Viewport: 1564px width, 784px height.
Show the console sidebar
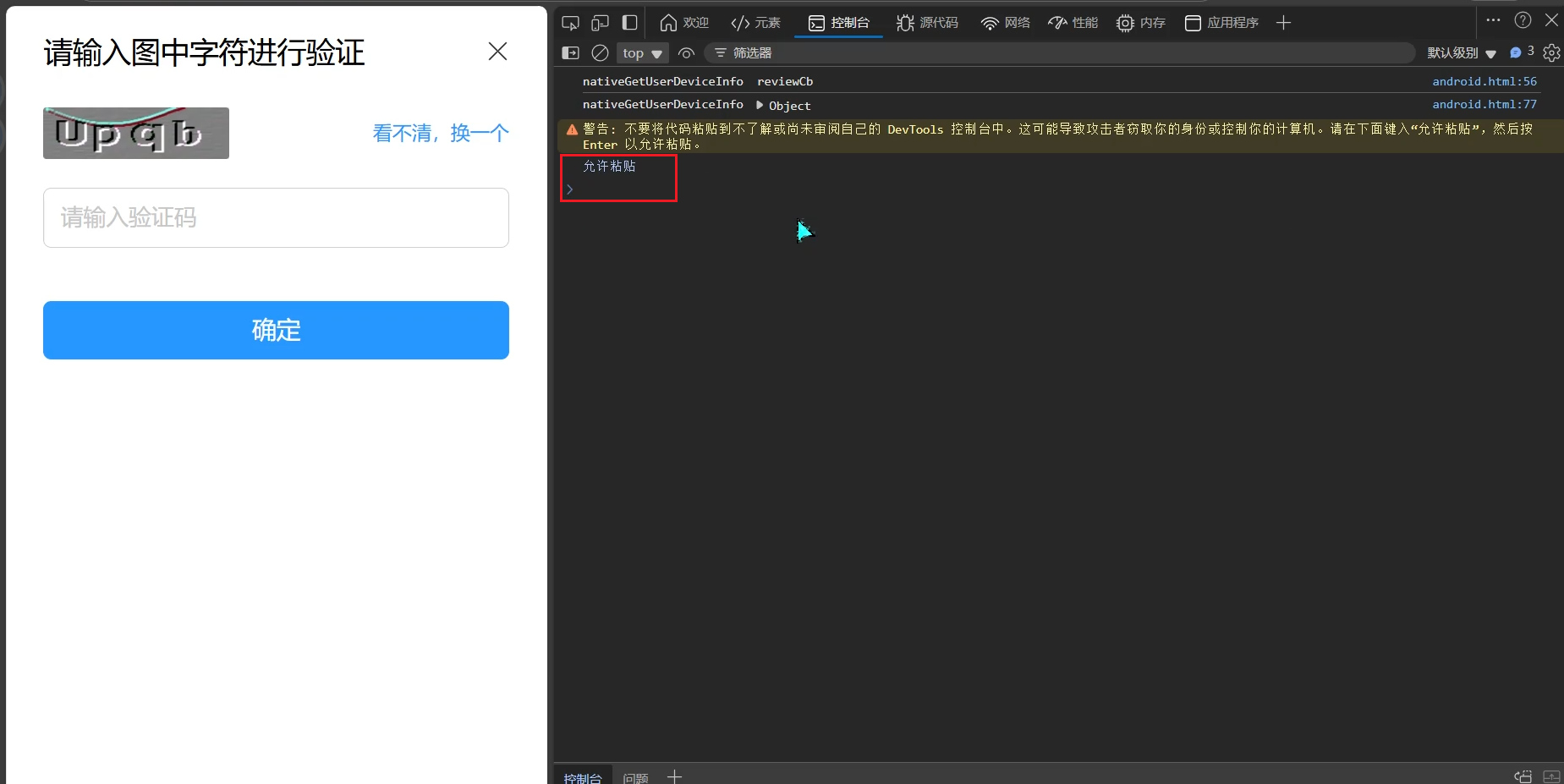click(571, 53)
